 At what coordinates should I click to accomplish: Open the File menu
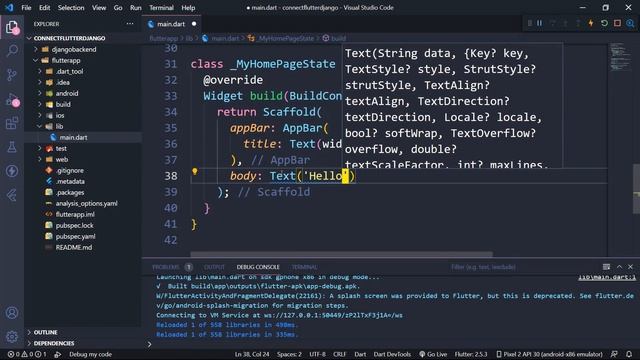click(x=26, y=7)
